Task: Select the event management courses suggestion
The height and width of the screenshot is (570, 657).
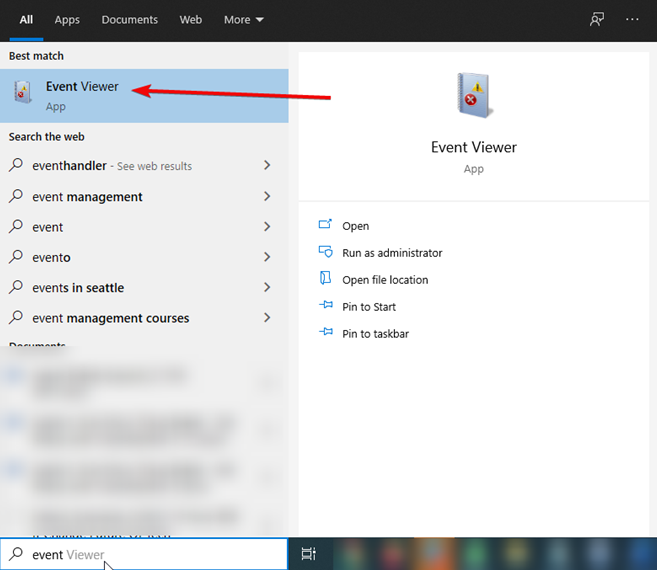Action: (x=144, y=318)
